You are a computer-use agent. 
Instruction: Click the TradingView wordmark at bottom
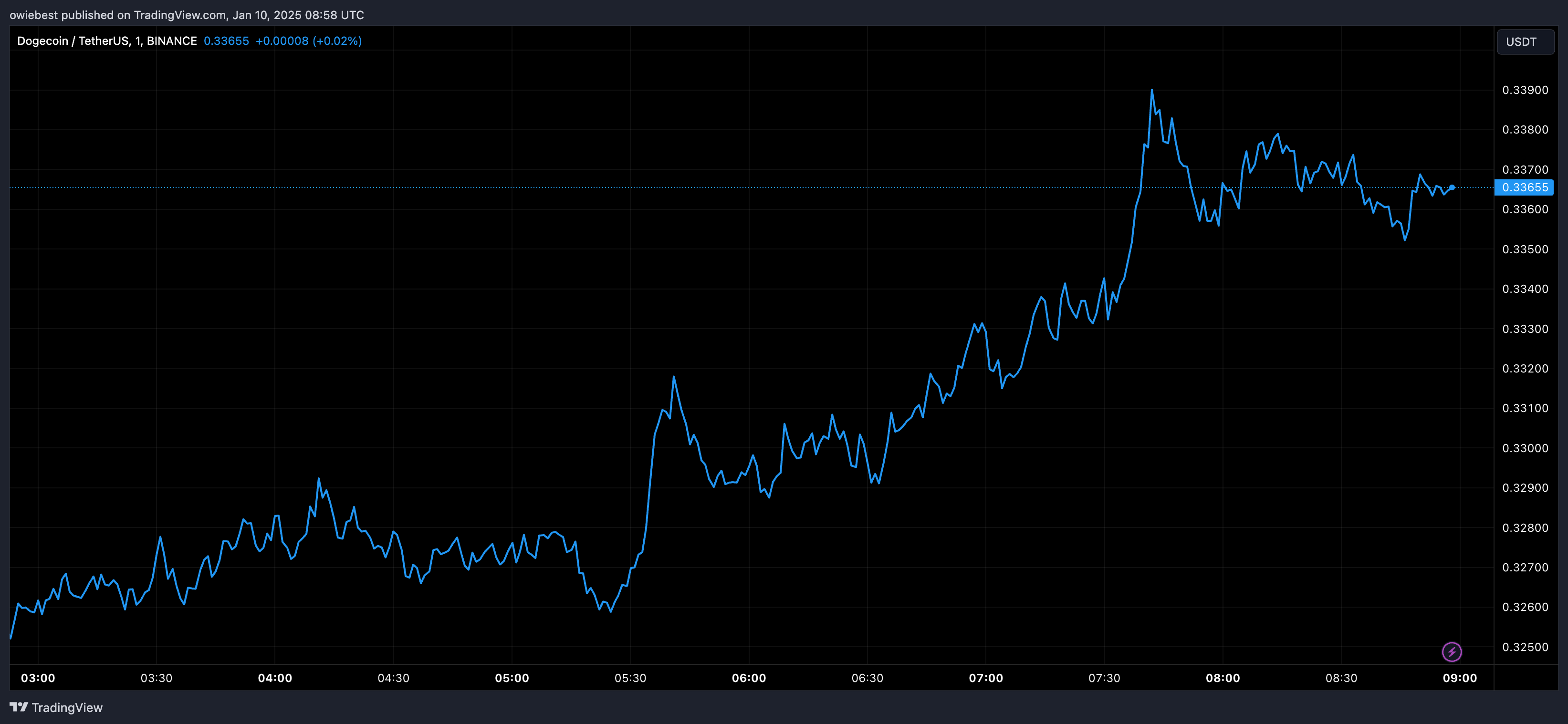point(67,708)
